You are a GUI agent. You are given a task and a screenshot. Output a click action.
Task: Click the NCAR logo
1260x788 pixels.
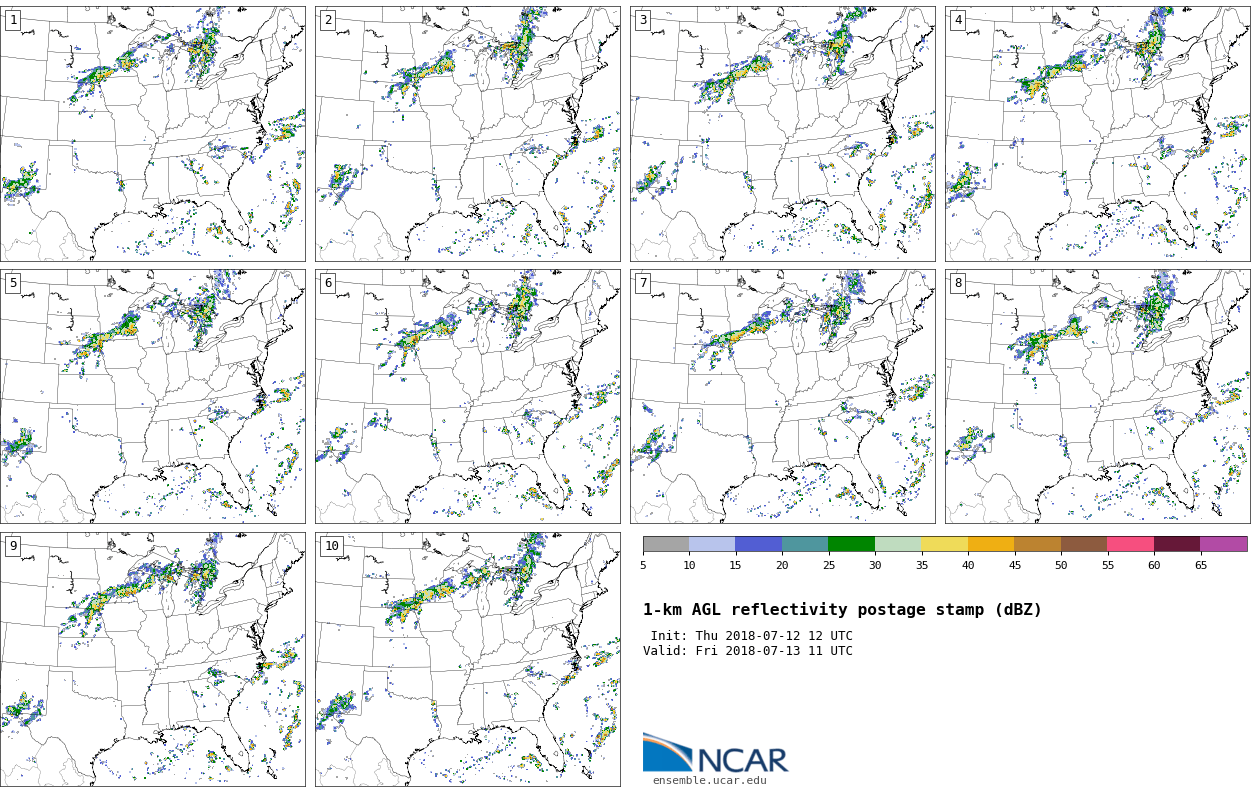click(715, 754)
